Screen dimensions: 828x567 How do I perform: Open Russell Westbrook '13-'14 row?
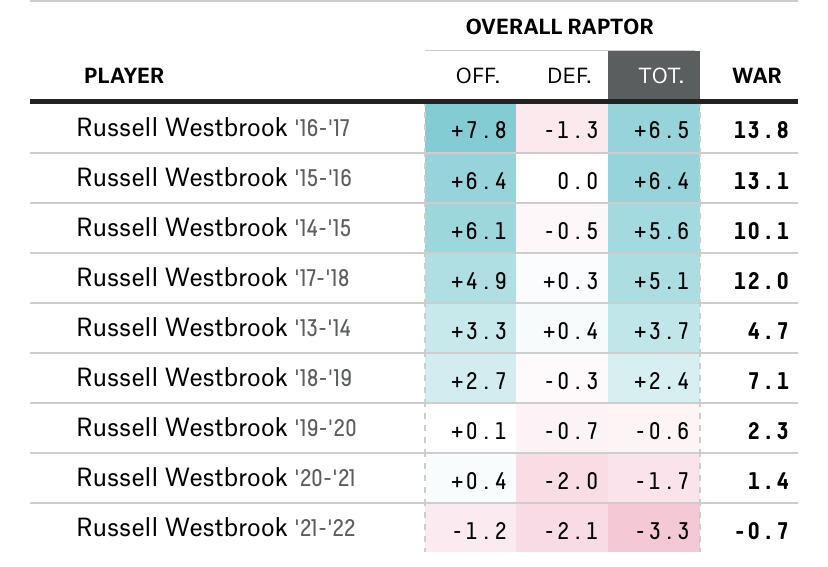point(213,328)
